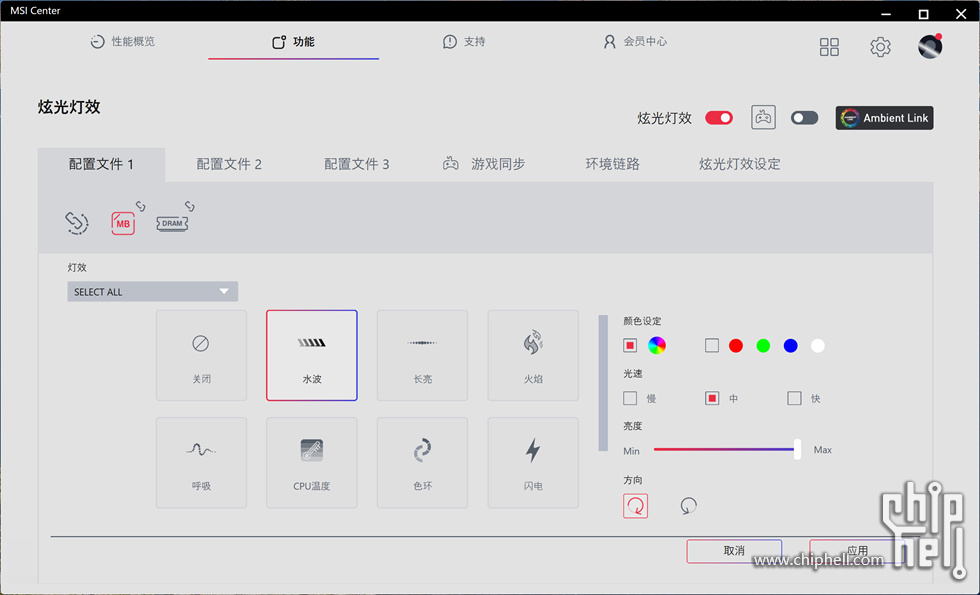980x595 pixels.
Task: Expand the SELECT ALL dropdown
Action: pos(152,292)
